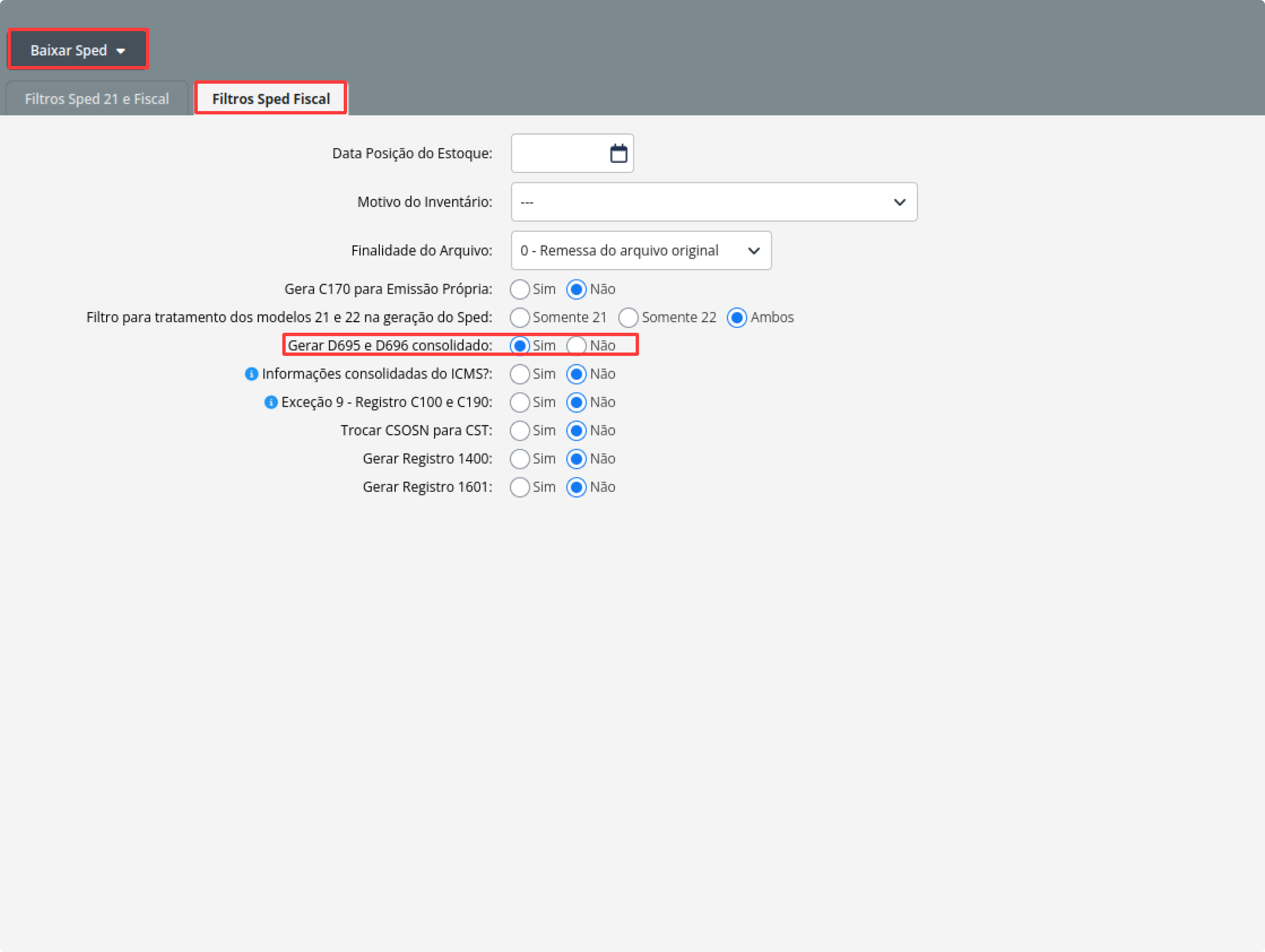The height and width of the screenshot is (952, 1265).
Task: Focus the Data Posição do Estoque date field
Action: (572, 153)
